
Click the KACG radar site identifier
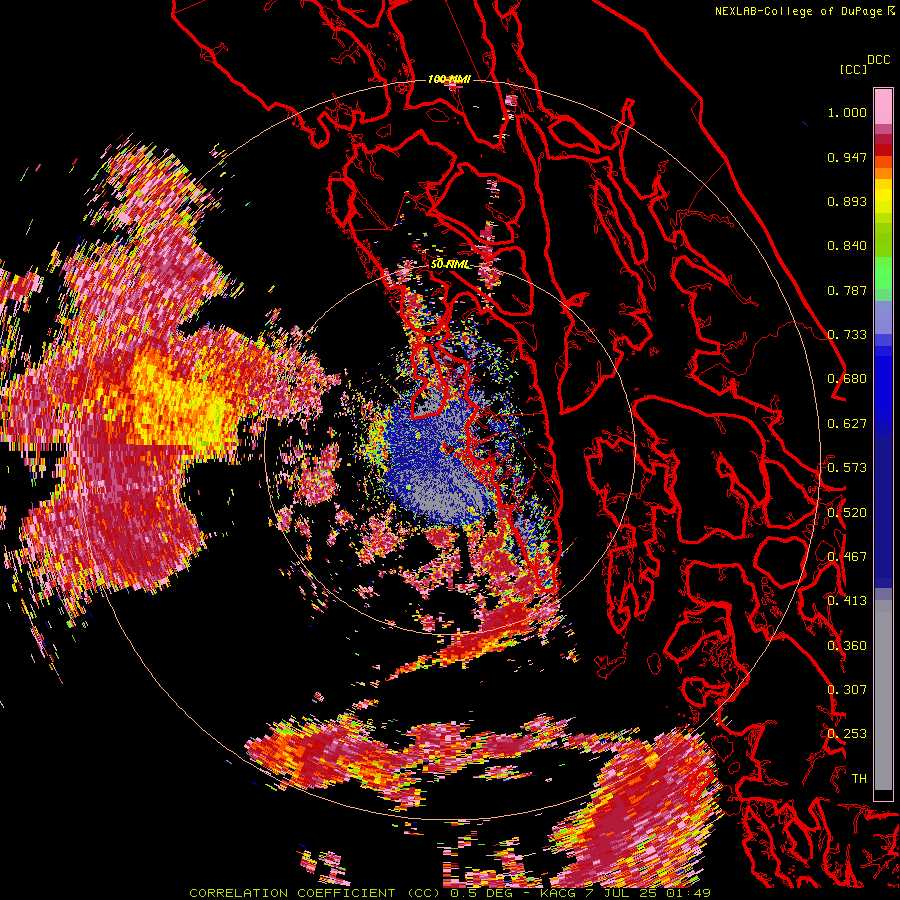point(558,893)
